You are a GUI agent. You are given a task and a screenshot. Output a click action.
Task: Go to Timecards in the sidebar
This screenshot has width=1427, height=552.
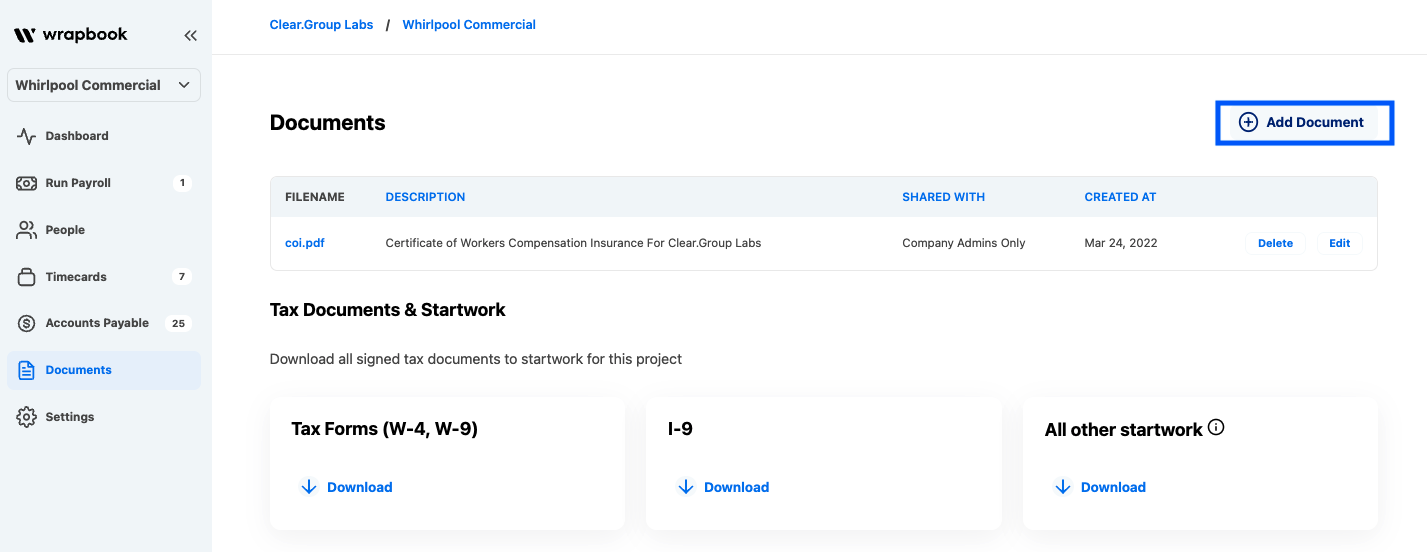click(x=76, y=277)
